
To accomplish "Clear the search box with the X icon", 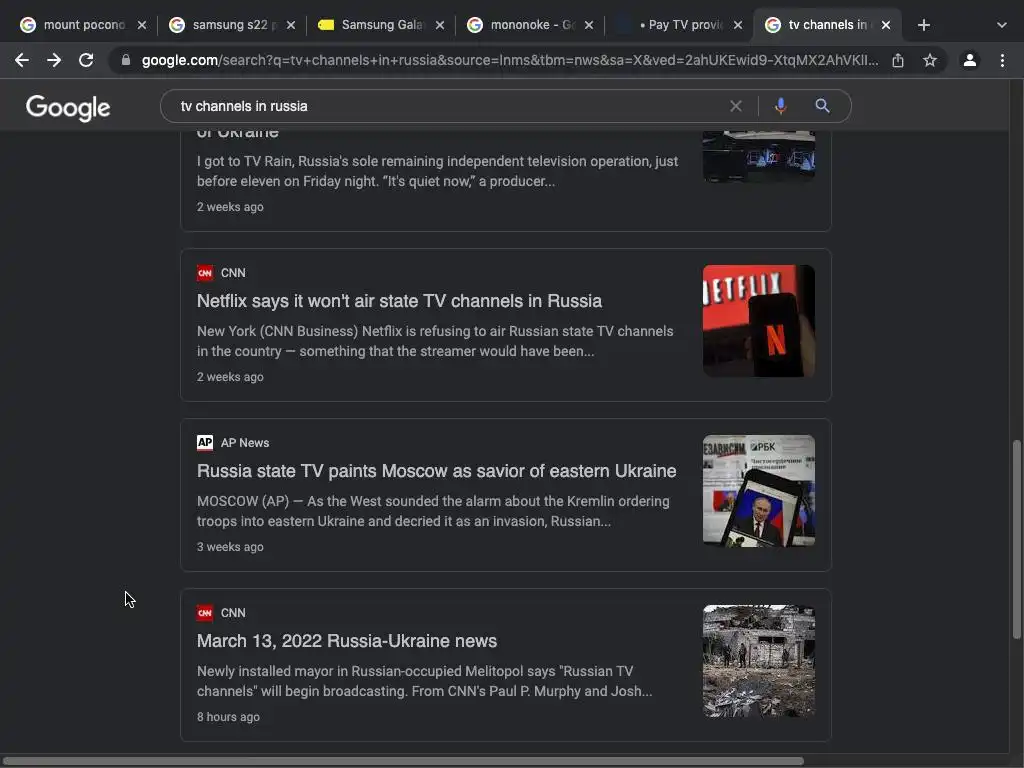I will [x=735, y=106].
